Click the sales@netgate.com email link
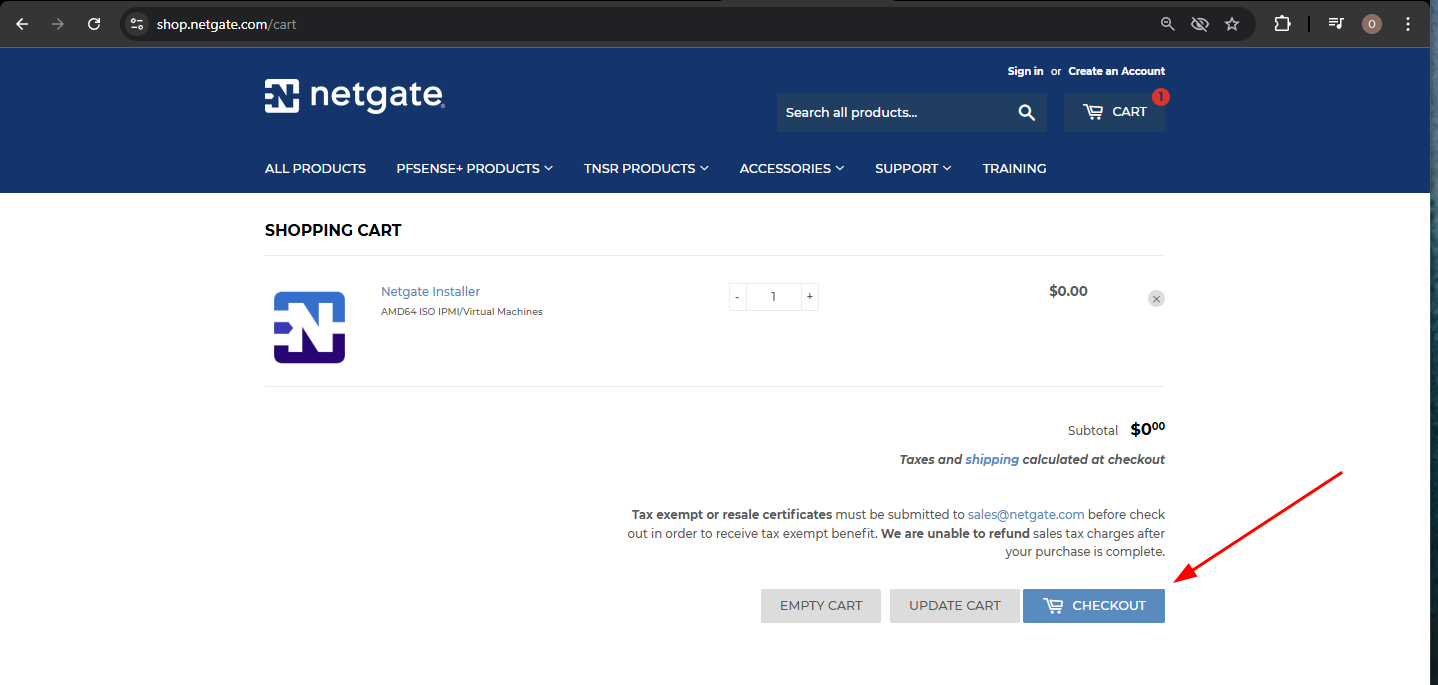 (1026, 515)
